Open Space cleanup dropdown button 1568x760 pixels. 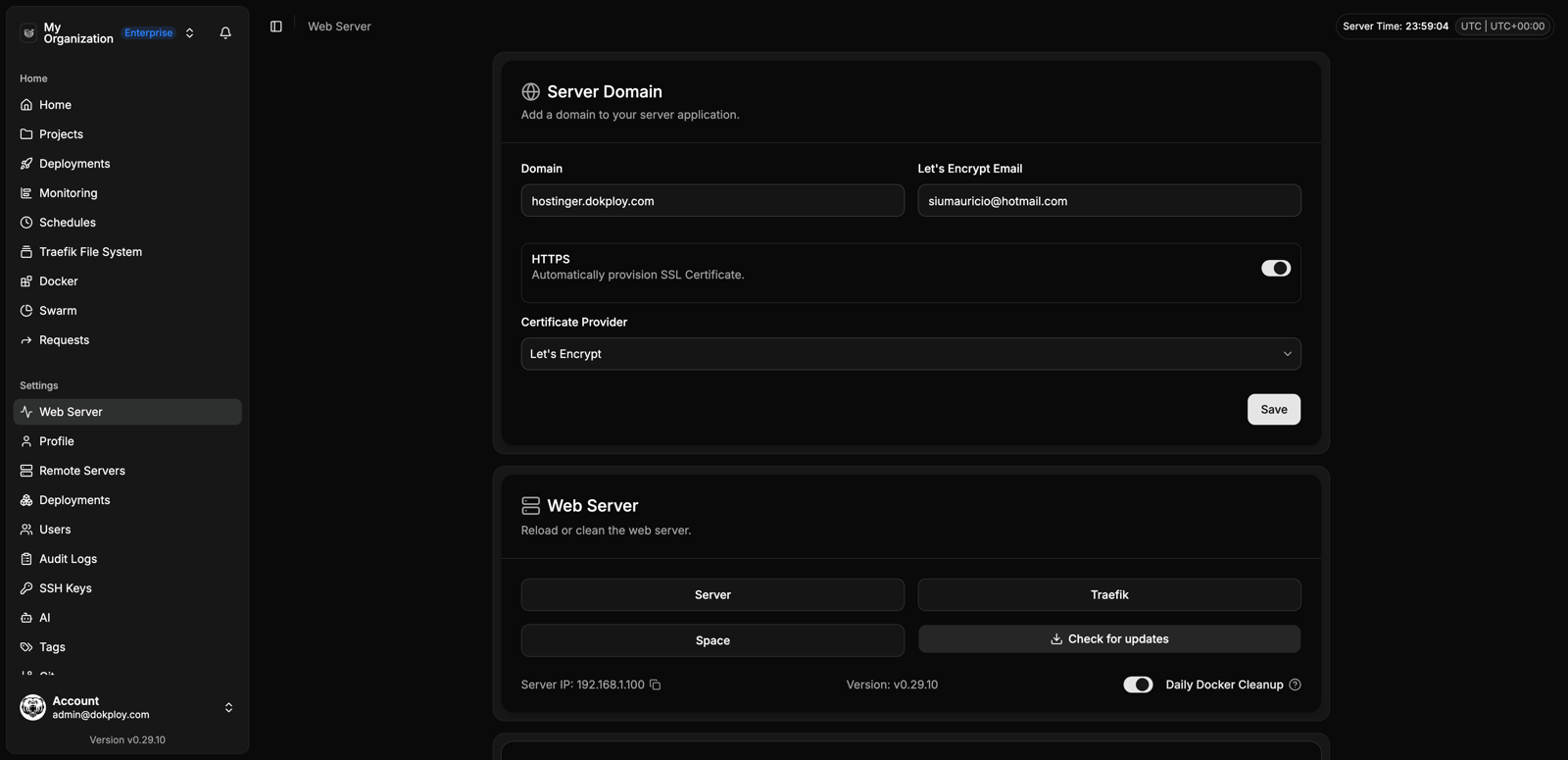coord(712,640)
